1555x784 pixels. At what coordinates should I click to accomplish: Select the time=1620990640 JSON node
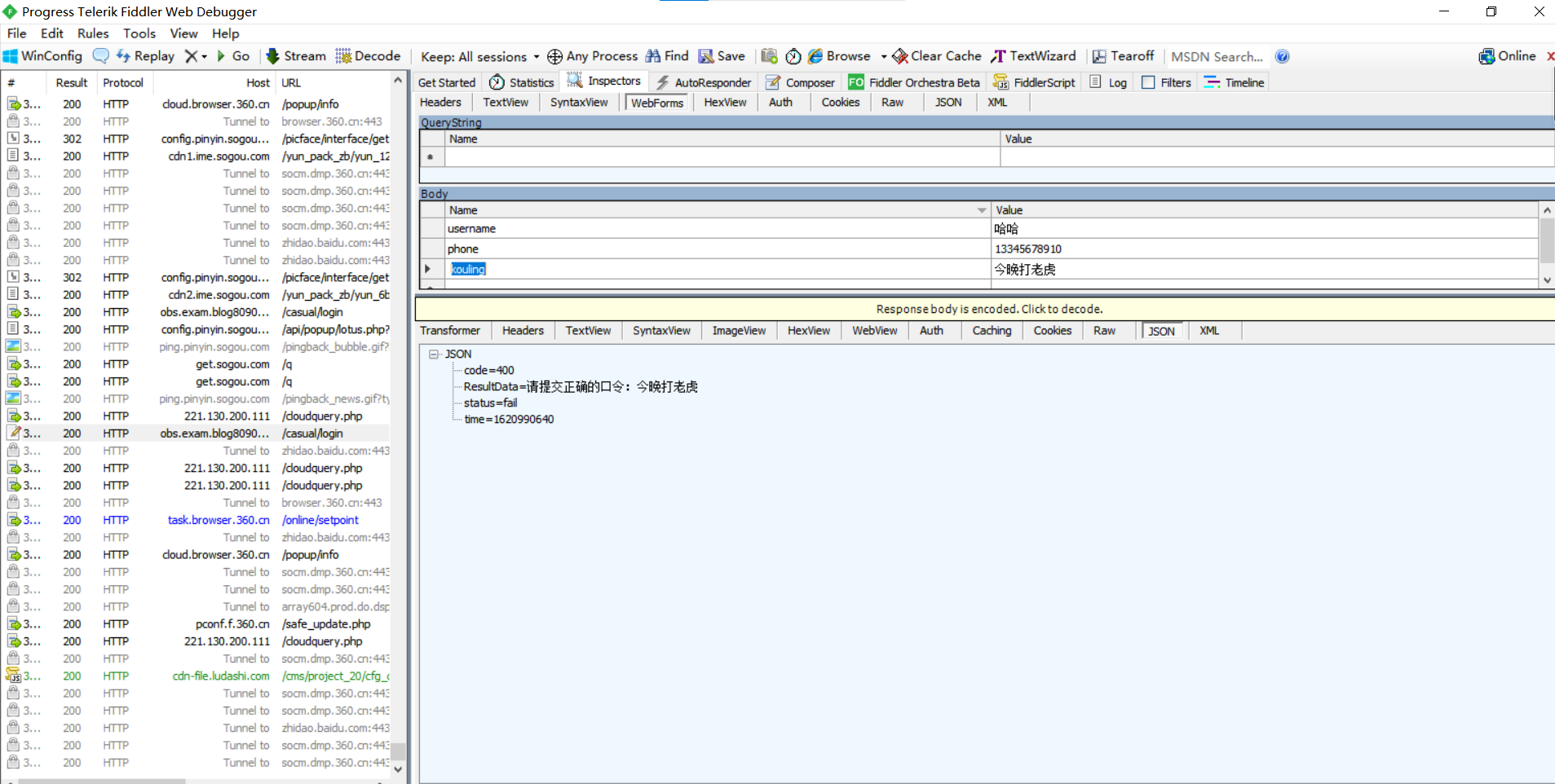[x=509, y=419]
